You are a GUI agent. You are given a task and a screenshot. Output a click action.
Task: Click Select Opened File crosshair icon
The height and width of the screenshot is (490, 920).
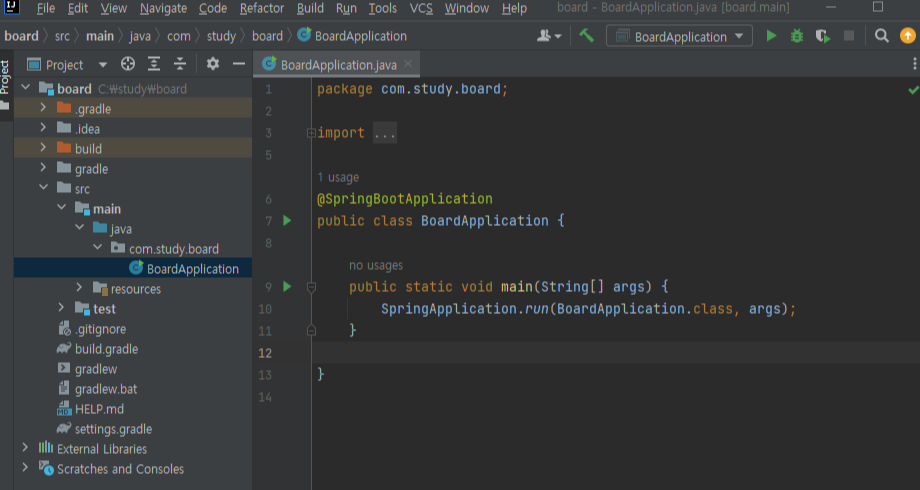coord(128,64)
